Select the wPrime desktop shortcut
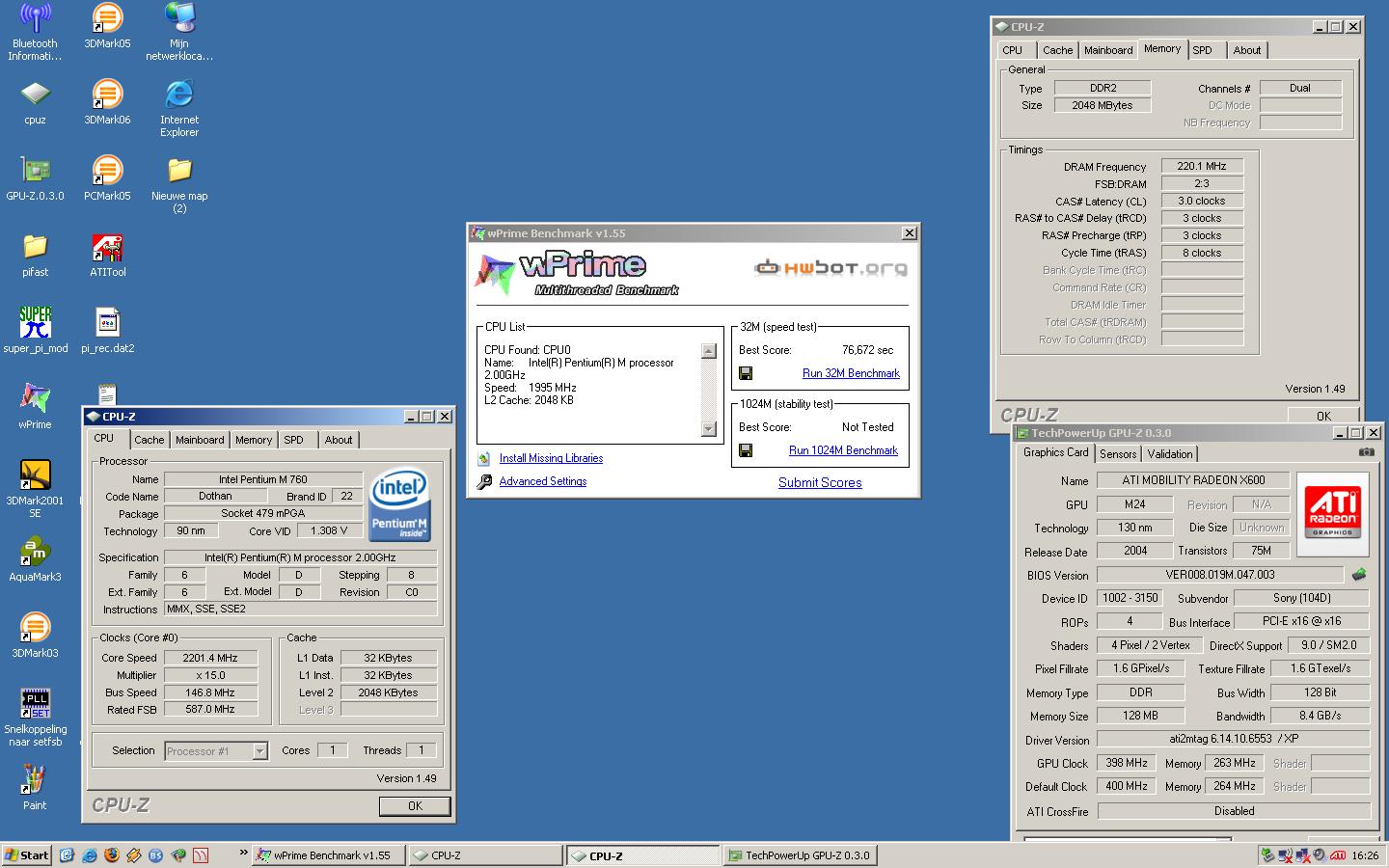1389x868 pixels. tap(36, 407)
